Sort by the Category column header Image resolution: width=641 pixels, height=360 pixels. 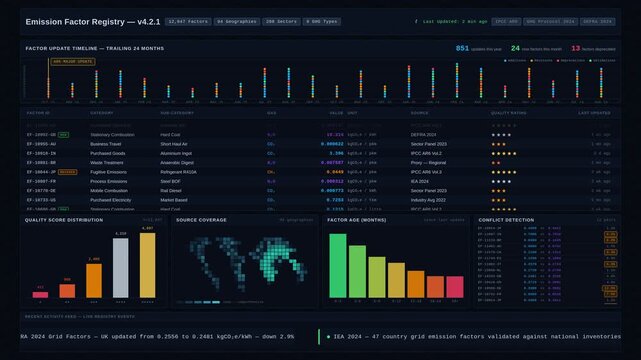pyautogui.click(x=102, y=113)
